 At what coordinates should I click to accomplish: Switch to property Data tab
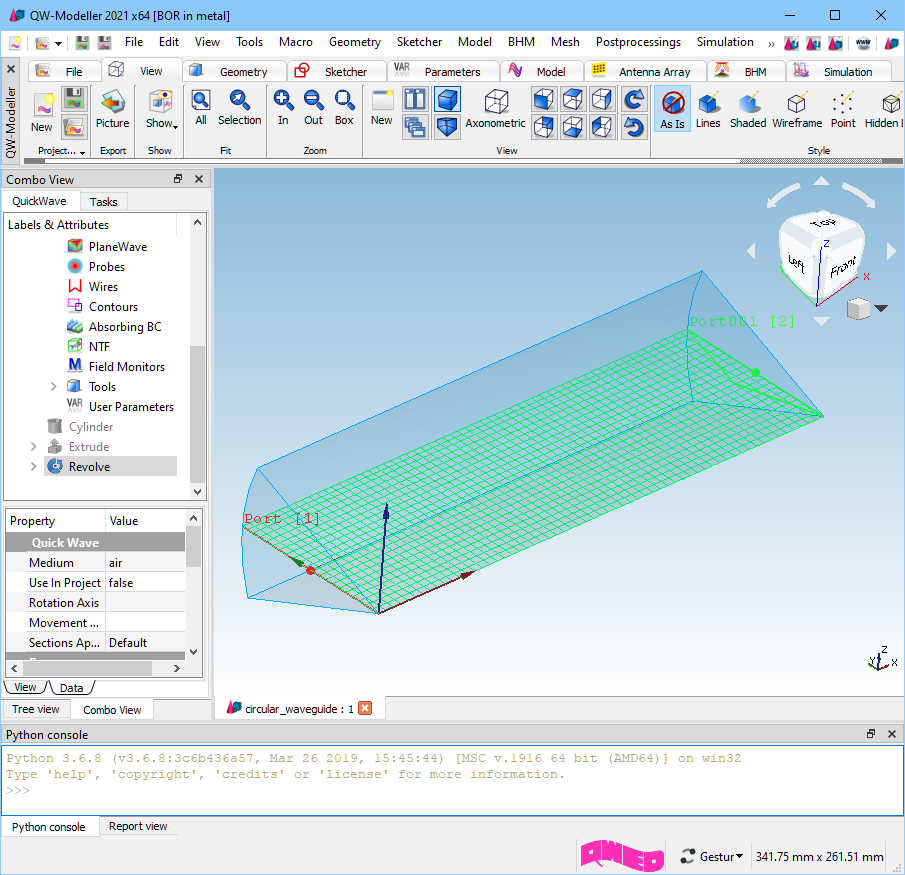pos(72,687)
